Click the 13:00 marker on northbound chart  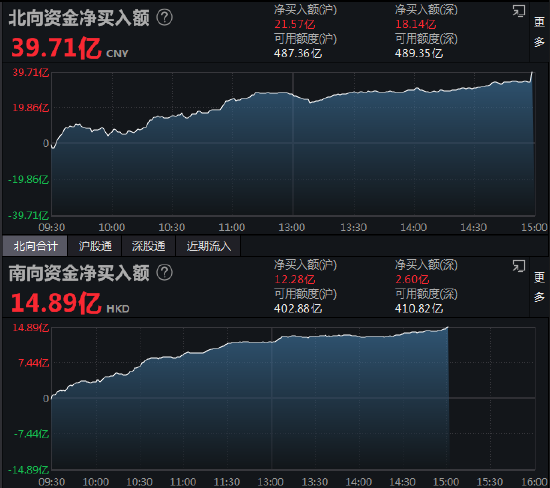[x=291, y=227]
